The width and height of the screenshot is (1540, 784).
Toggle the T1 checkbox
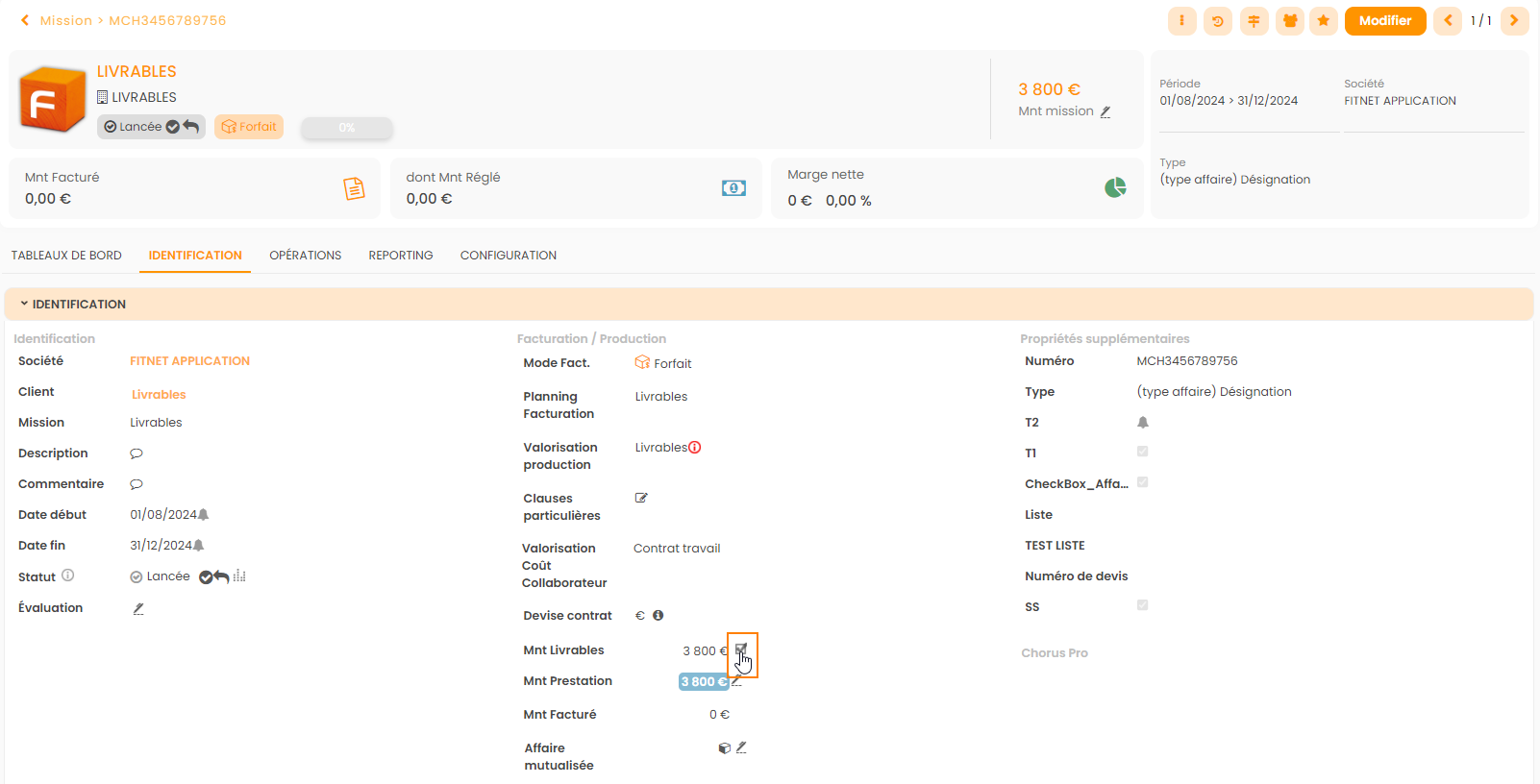pos(1142,452)
